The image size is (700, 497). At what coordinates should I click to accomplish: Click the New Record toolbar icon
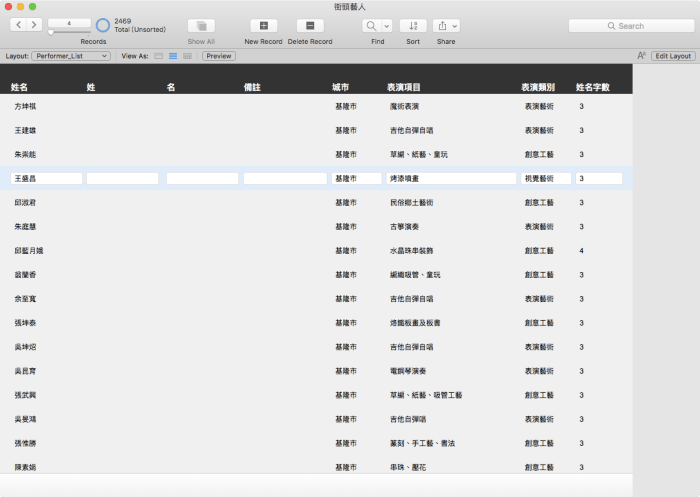263,26
